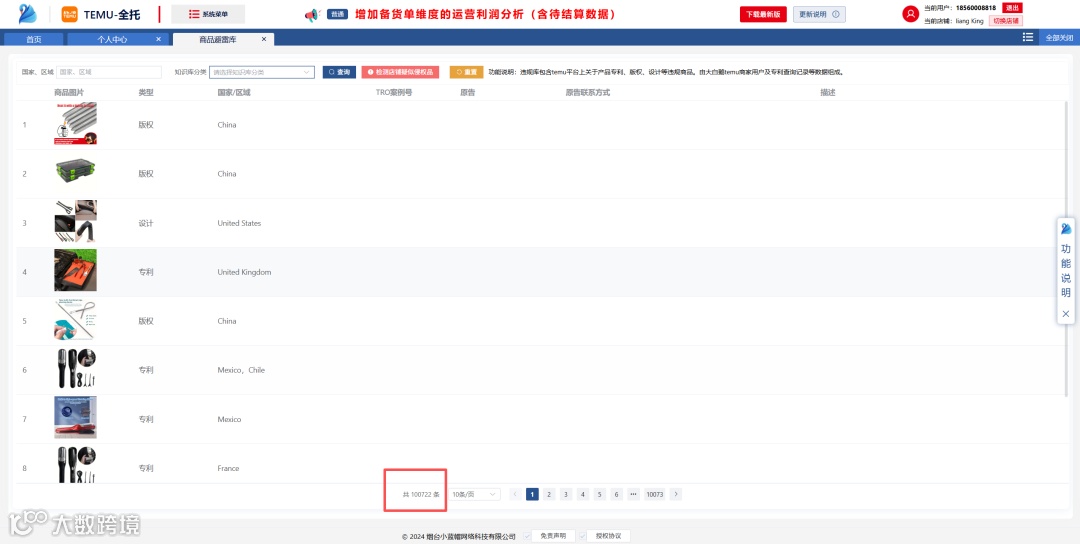Open the 功能说明 side panel
The height and width of the screenshot is (544, 1080).
click(1066, 271)
